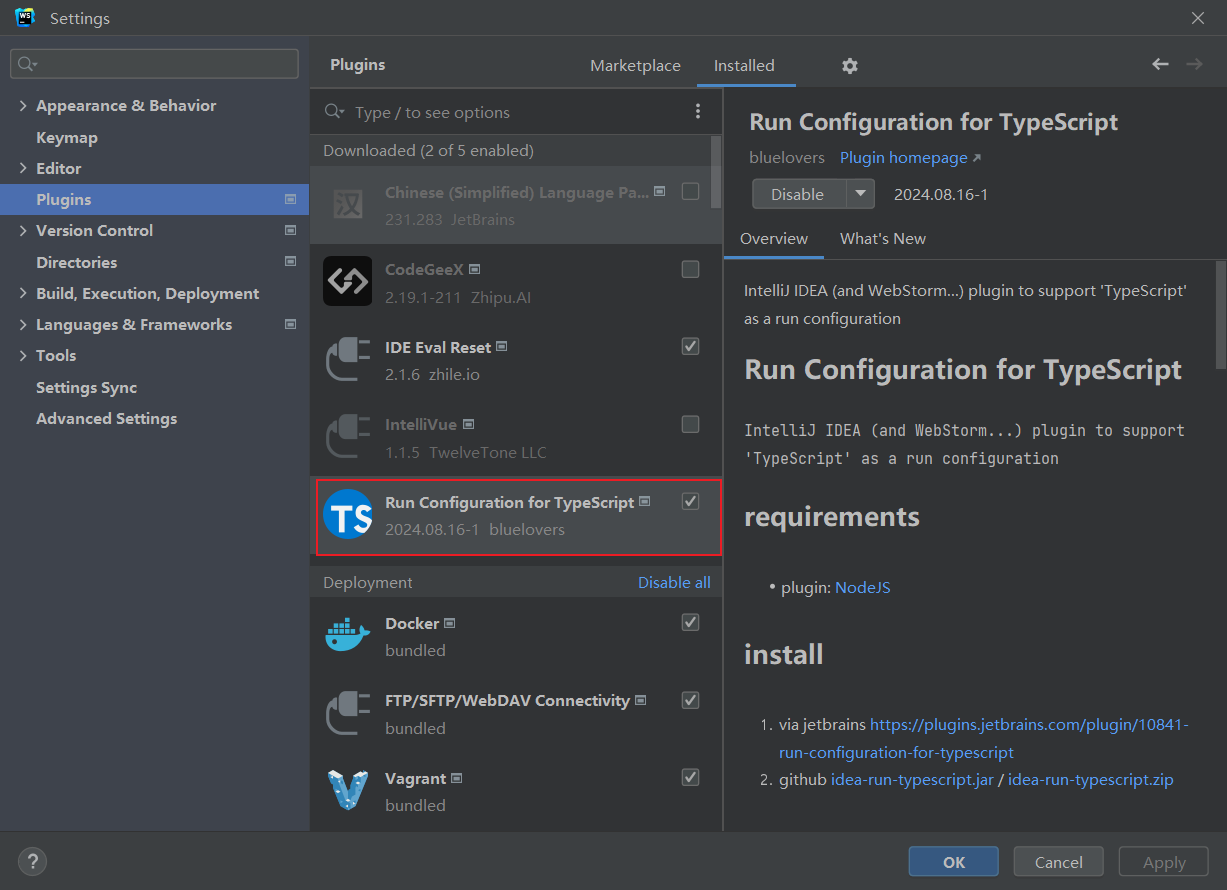Select the CodeGeeX plugin icon
Image resolution: width=1227 pixels, height=890 pixels.
tap(347, 281)
